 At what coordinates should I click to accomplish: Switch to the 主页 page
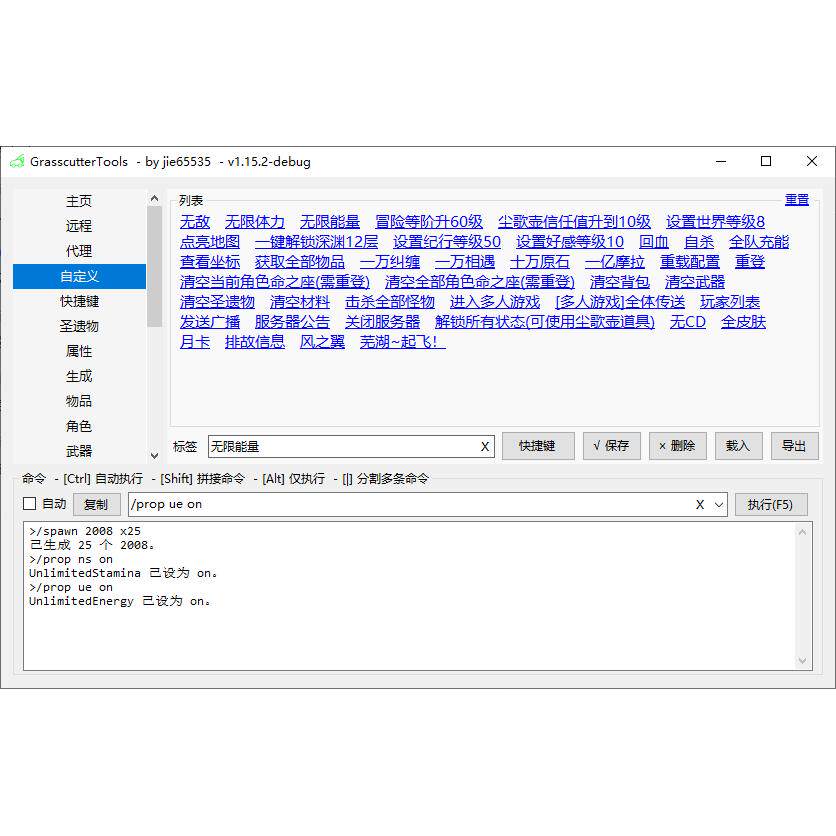[79, 201]
